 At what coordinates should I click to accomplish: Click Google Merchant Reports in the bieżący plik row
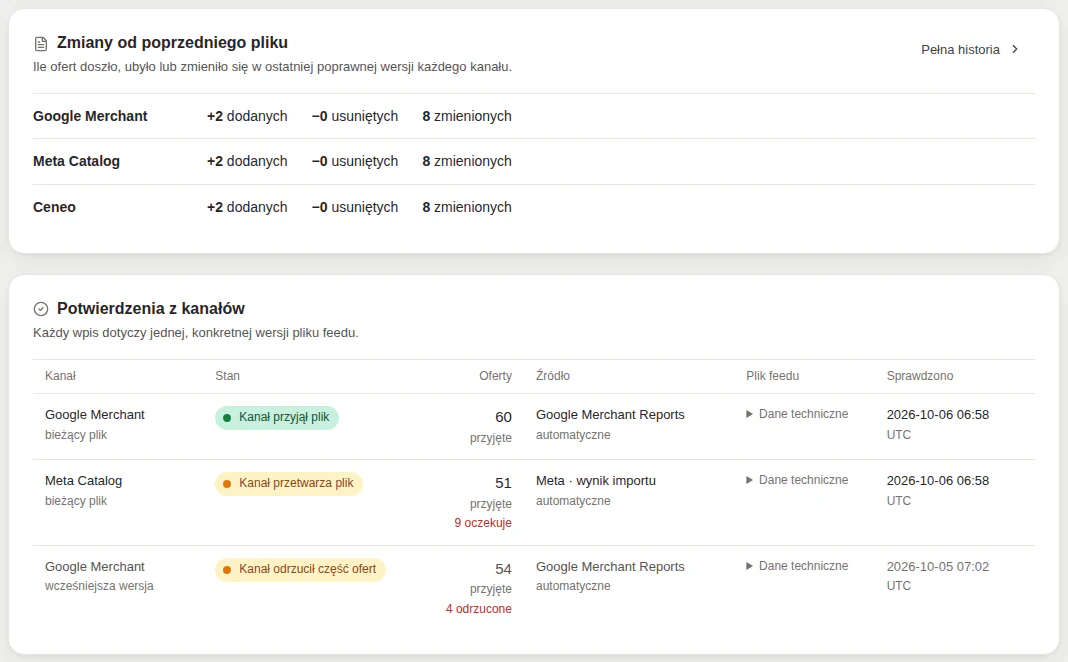coord(610,415)
